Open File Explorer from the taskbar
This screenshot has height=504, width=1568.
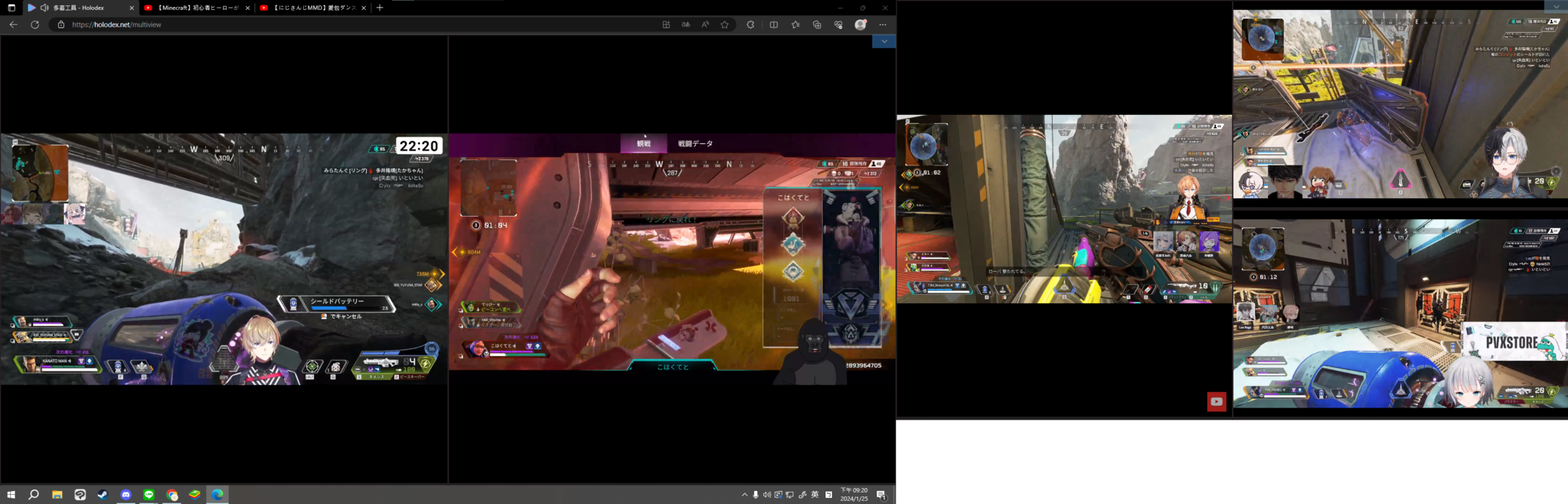click(57, 495)
